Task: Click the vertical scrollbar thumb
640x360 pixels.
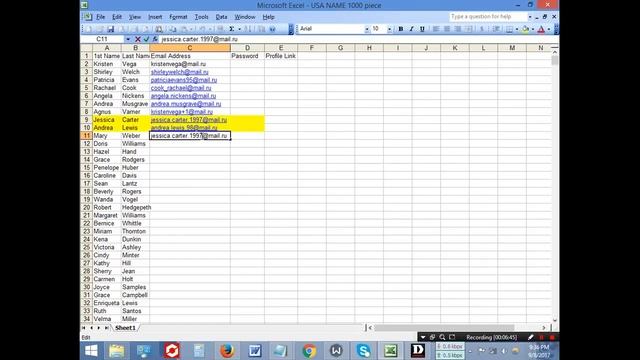Action: pyautogui.click(x=554, y=60)
